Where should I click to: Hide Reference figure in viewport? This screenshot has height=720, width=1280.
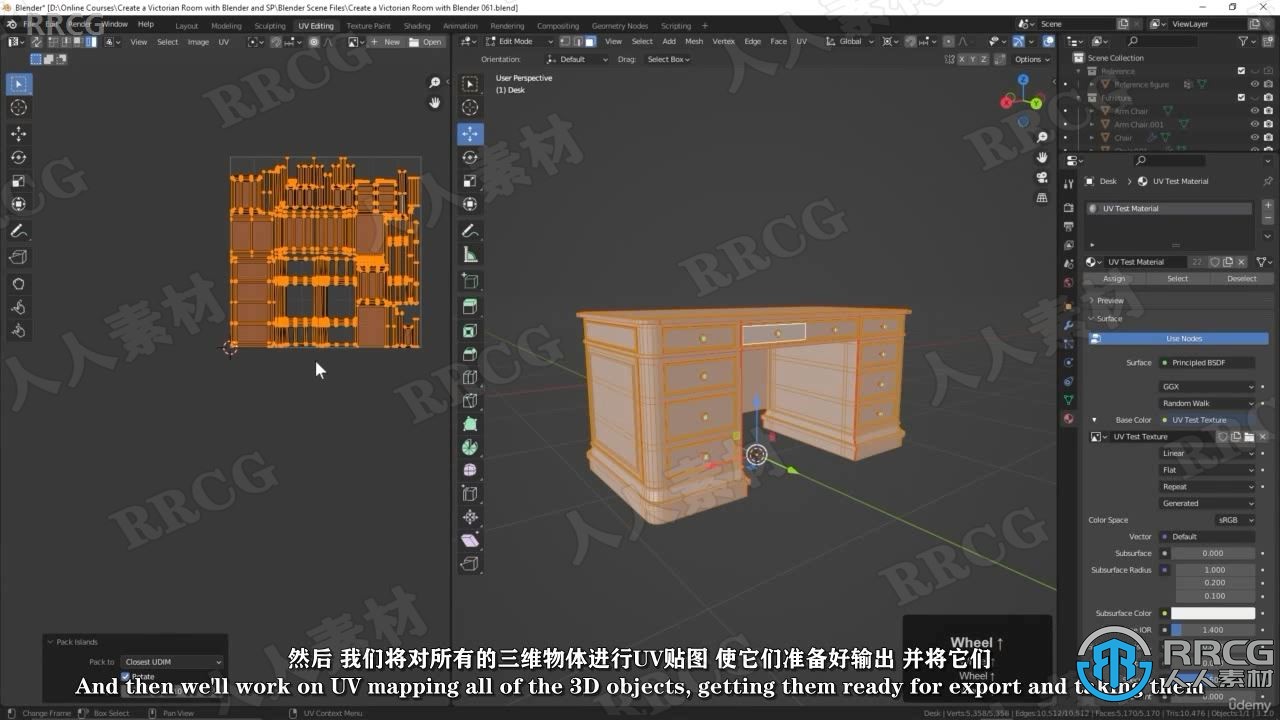(x=1254, y=84)
